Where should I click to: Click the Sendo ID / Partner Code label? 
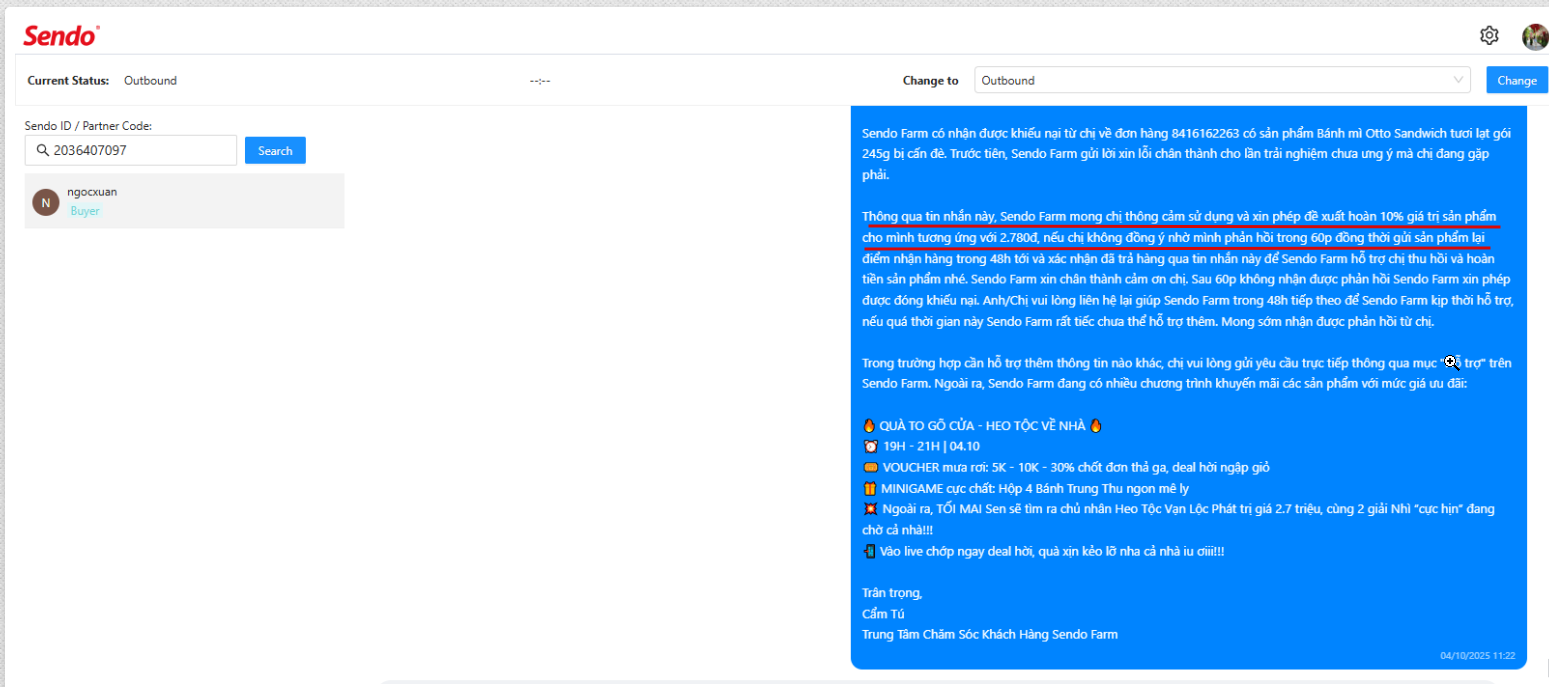point(88,126)
